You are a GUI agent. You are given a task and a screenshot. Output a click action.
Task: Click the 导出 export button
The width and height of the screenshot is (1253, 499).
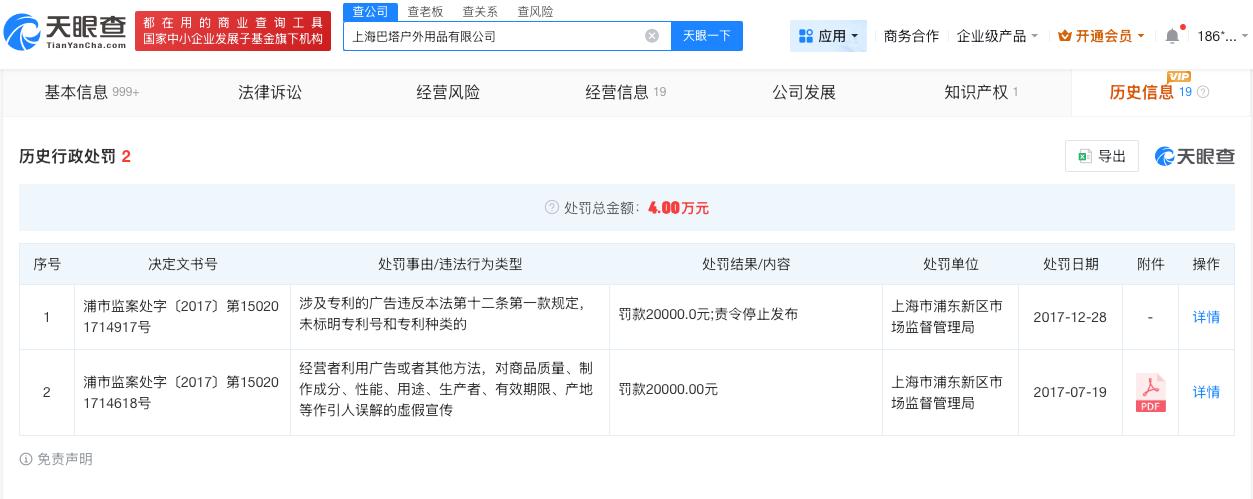point(1102,156)
